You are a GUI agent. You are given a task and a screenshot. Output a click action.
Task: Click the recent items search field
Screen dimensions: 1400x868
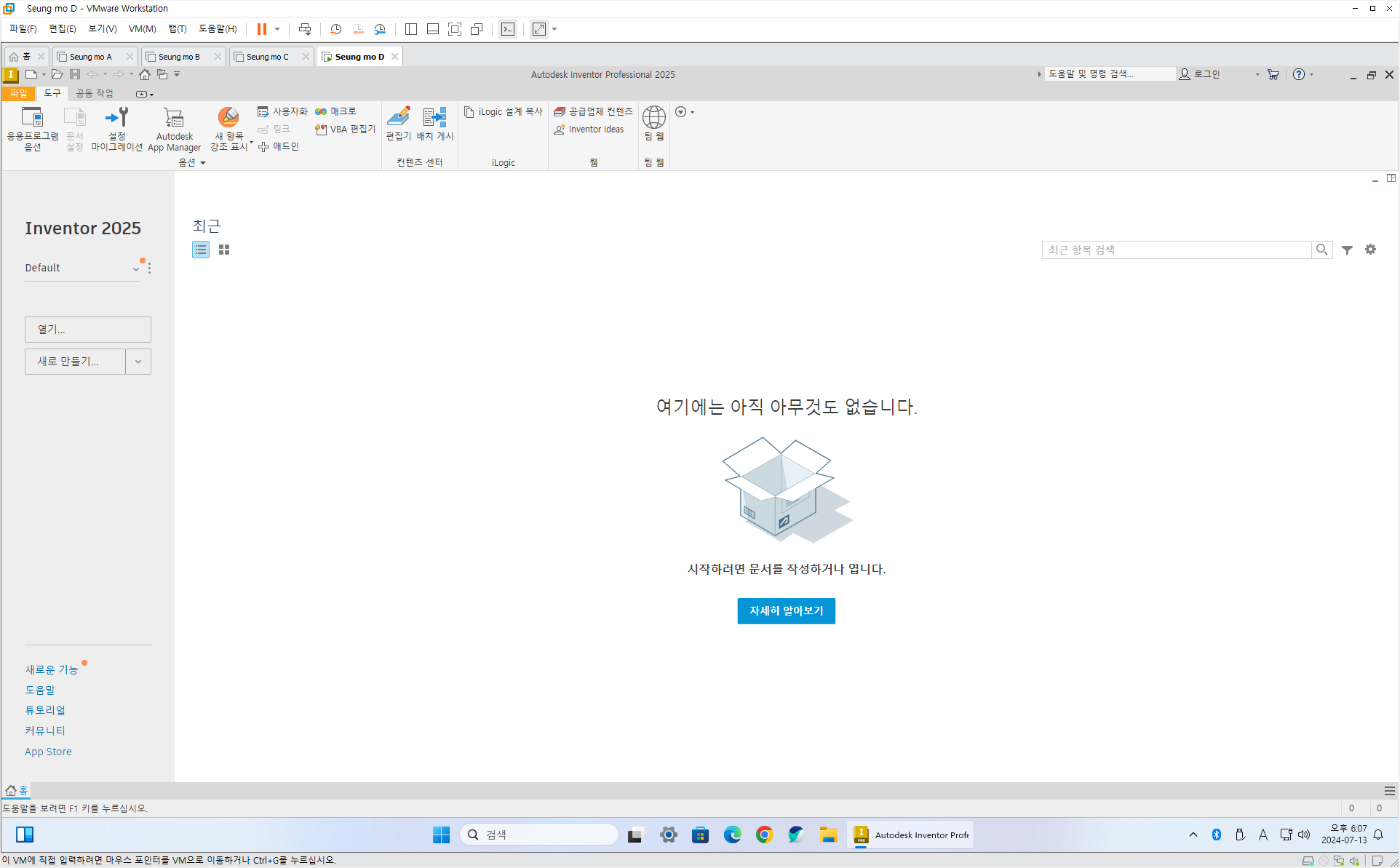[1176, 250]
